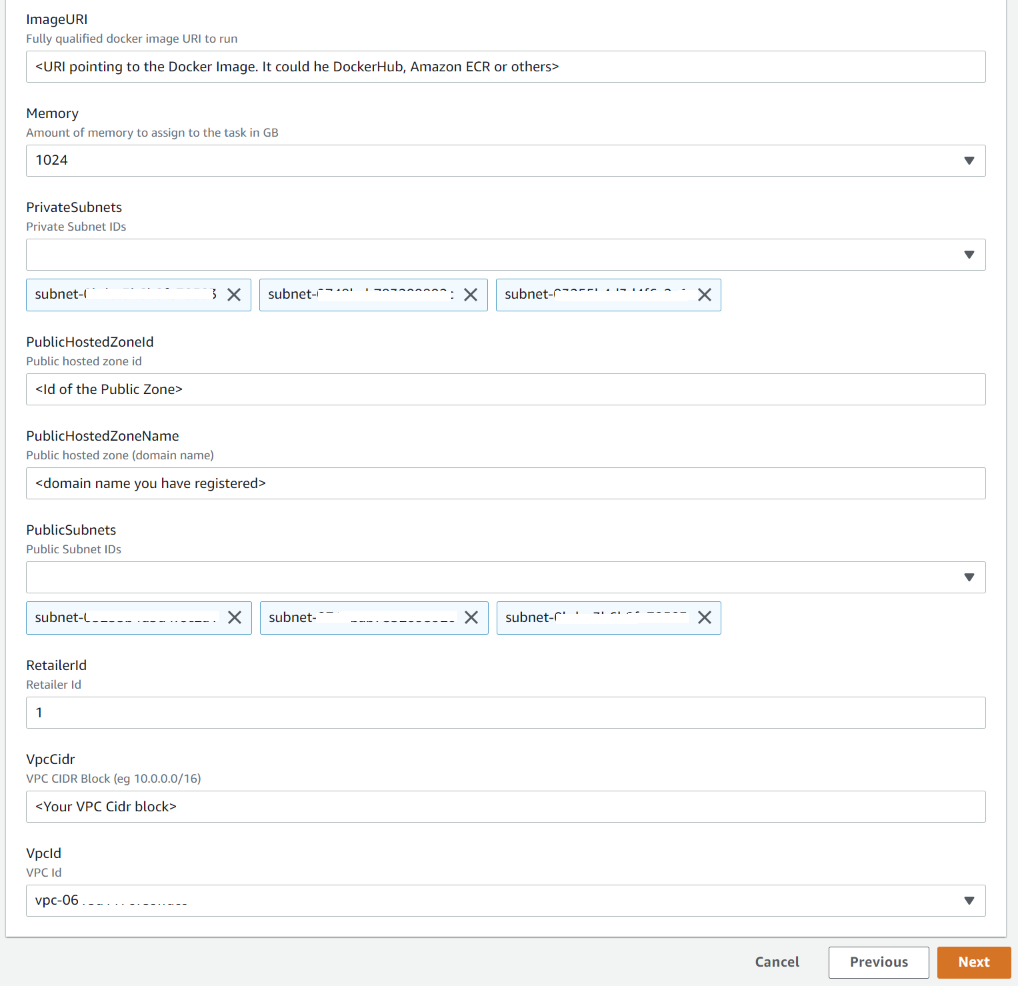Screen dimensions: 1018x986
Task: Remove the third private subnet tag
Action: pos(704,295)
